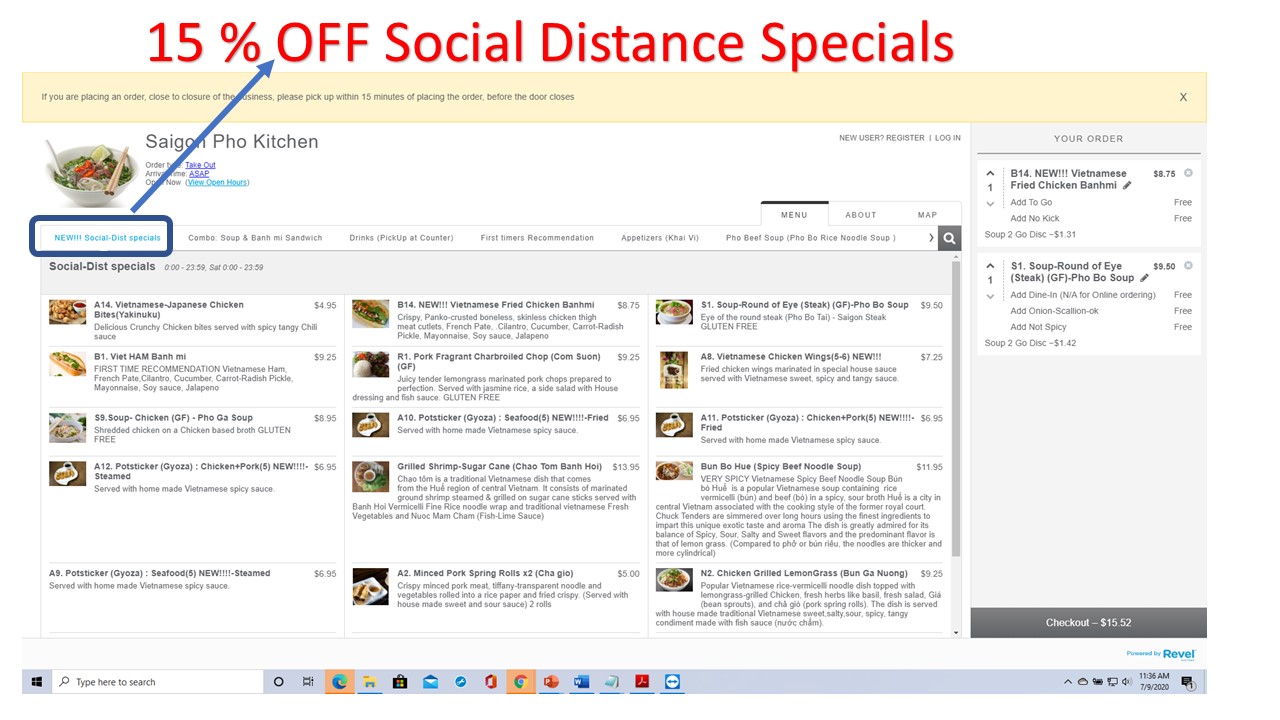The width and height of the screenshot is (1280, 720).
Task: Open PowerPoint from the taskbar
Action: click(x=550, y=682)
